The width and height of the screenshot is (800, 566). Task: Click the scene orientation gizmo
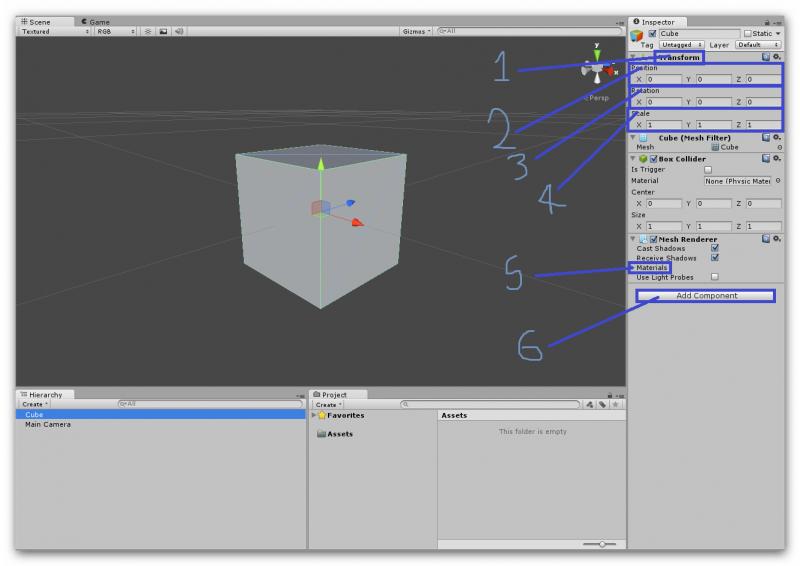(x=598, y=67)
